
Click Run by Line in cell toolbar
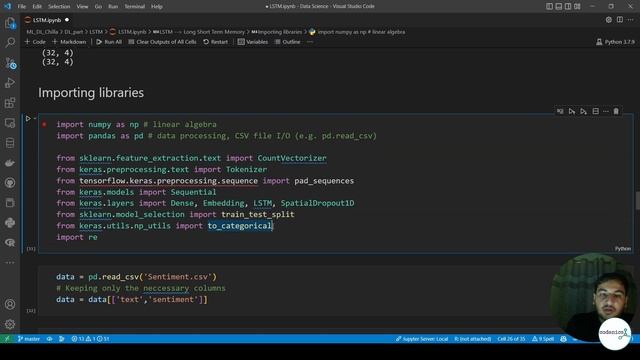[x=560, y=111]
